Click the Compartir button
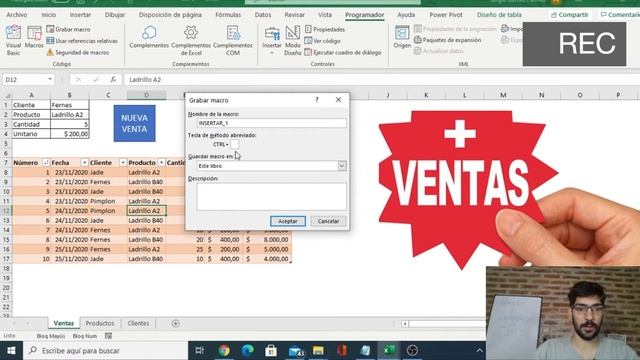640x360 pixels. [569, 15]
